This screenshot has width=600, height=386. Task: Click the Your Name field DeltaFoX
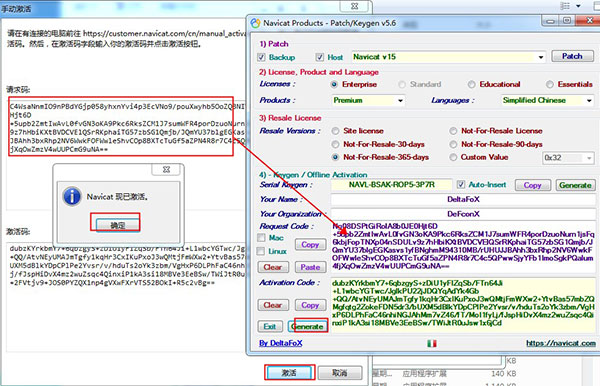click(463, 199)
